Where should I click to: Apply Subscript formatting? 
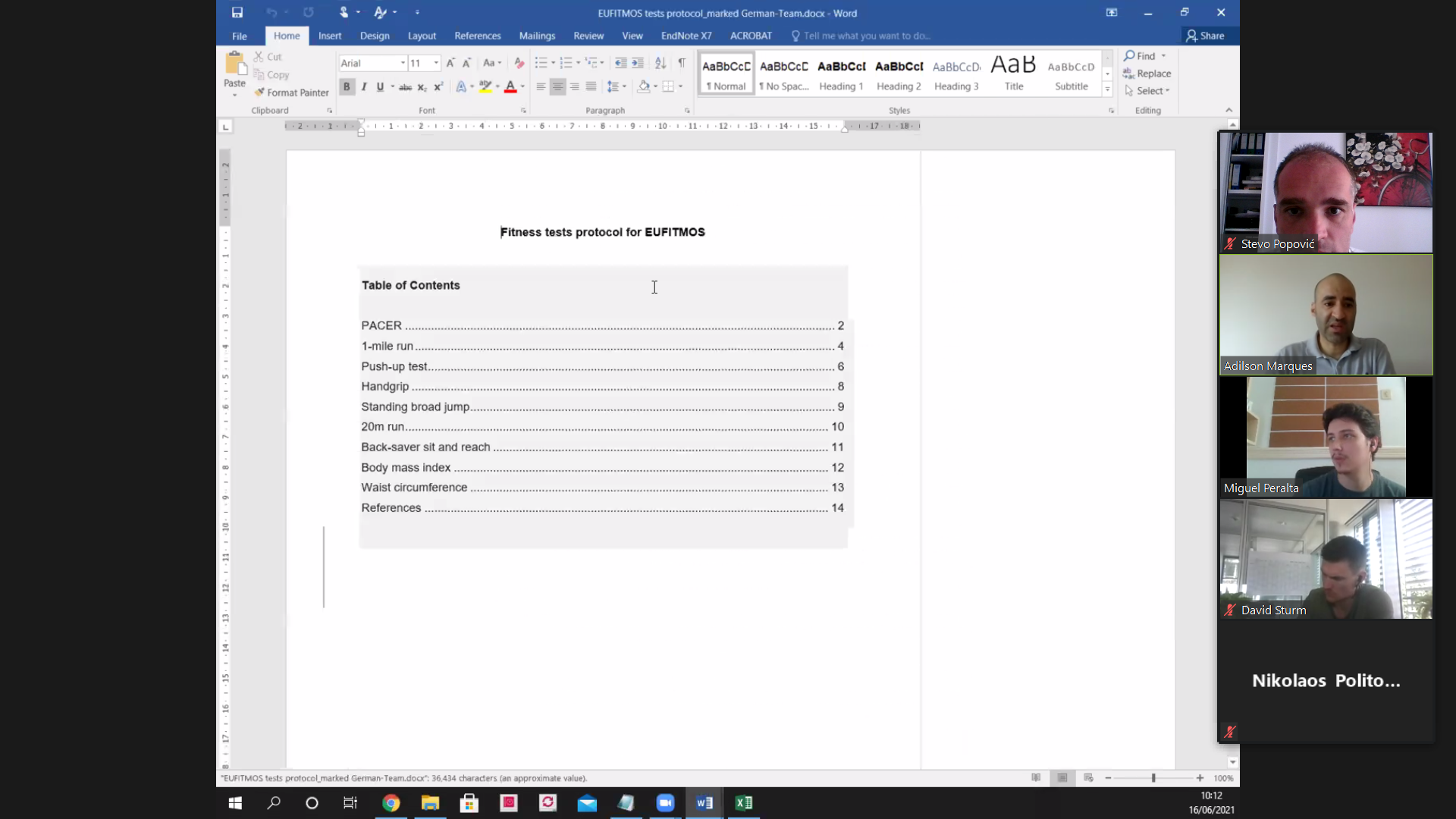pos(422,86)
